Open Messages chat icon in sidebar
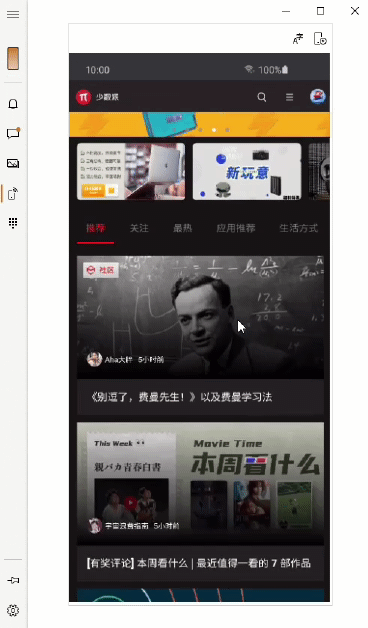 click(x=13, y=133)
